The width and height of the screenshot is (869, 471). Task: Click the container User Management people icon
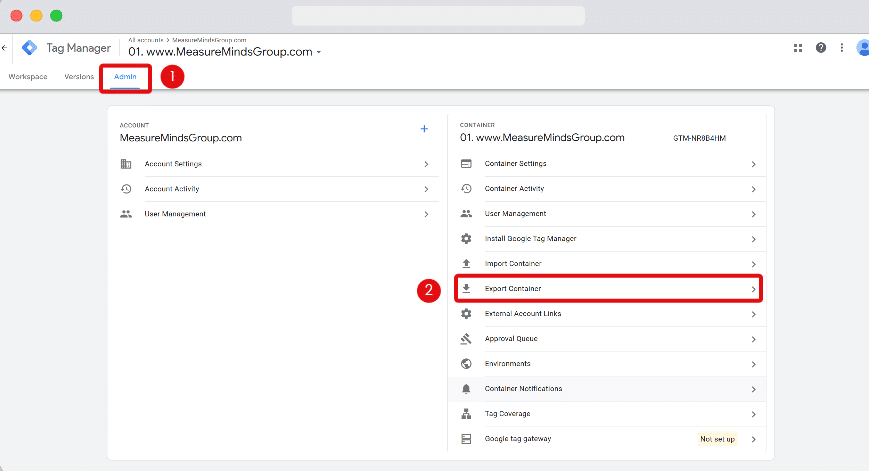466,214
